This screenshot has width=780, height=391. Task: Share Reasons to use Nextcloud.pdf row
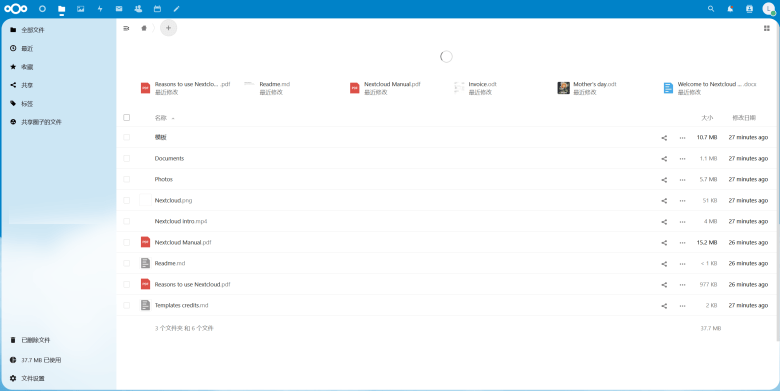point(664,285)
